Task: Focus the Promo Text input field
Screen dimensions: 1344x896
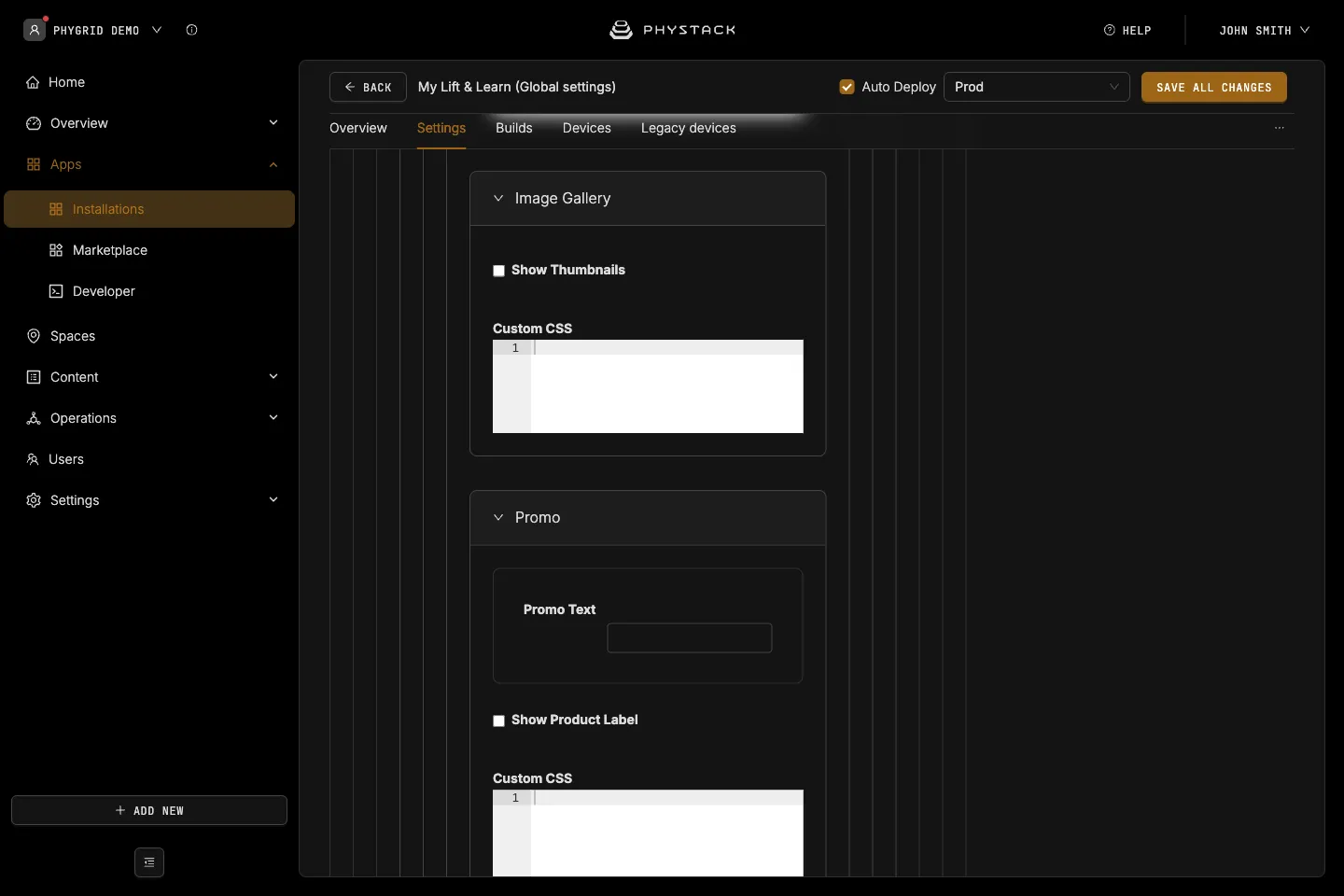Action: 690,638
